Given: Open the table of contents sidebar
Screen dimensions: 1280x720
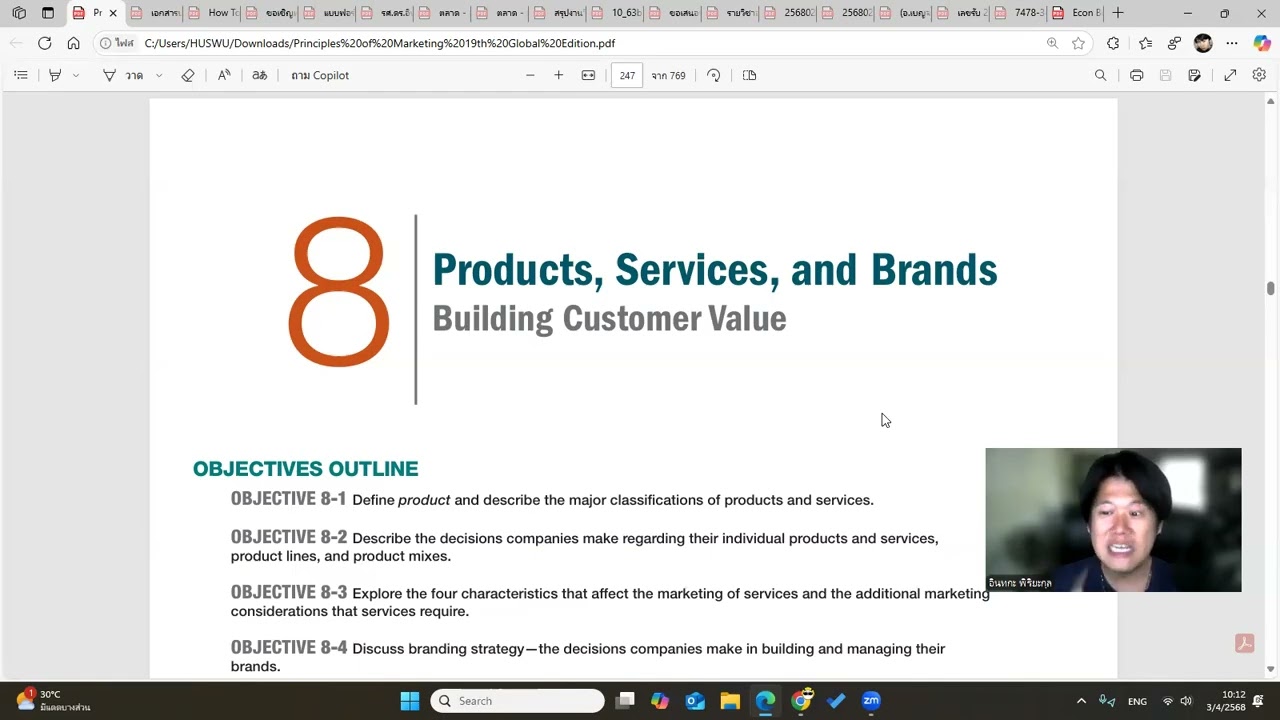Looking at the screenshot, I should (x=20, y=75).
